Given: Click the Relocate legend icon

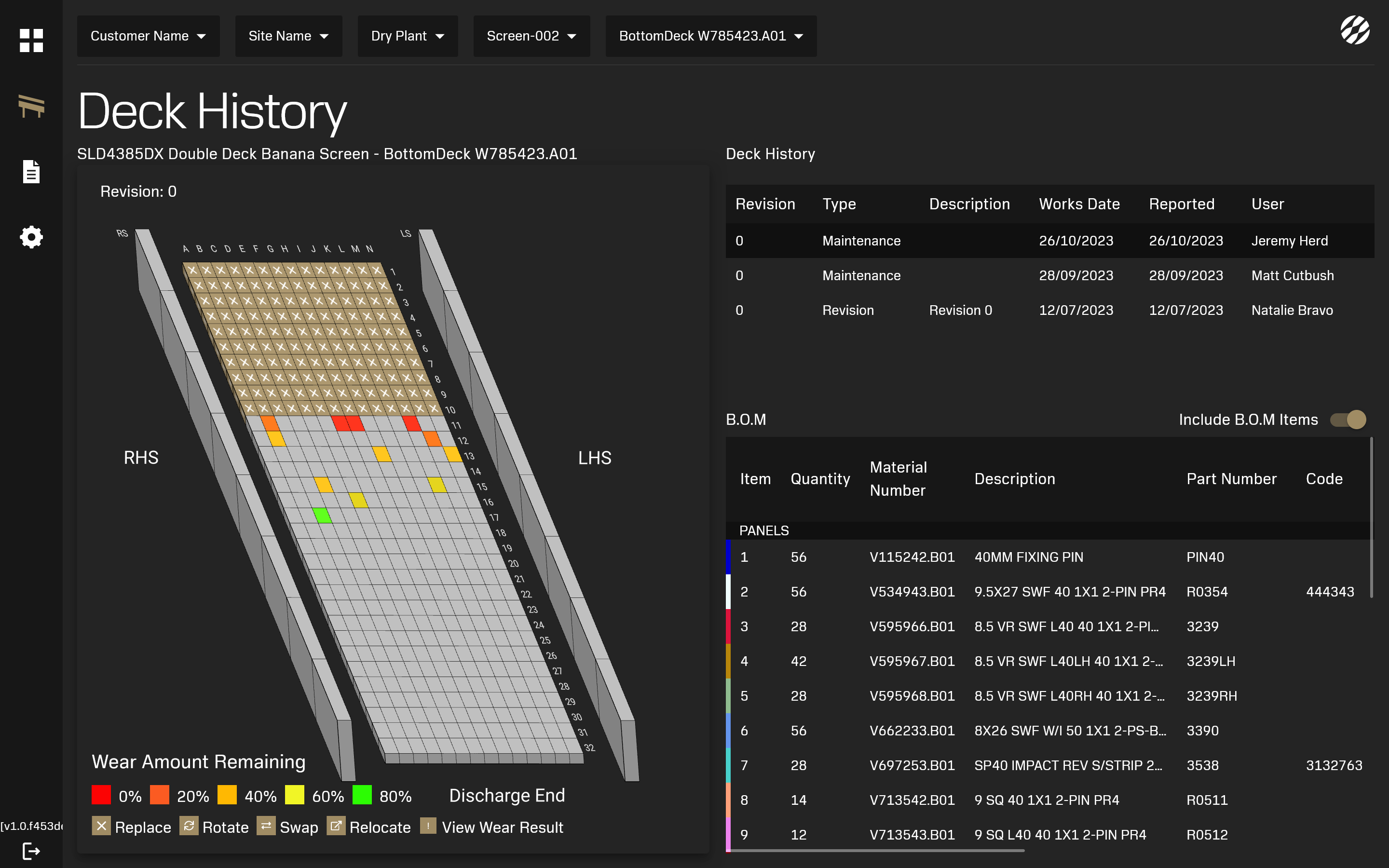Looking at the screenshot, I should click(336, 826).
